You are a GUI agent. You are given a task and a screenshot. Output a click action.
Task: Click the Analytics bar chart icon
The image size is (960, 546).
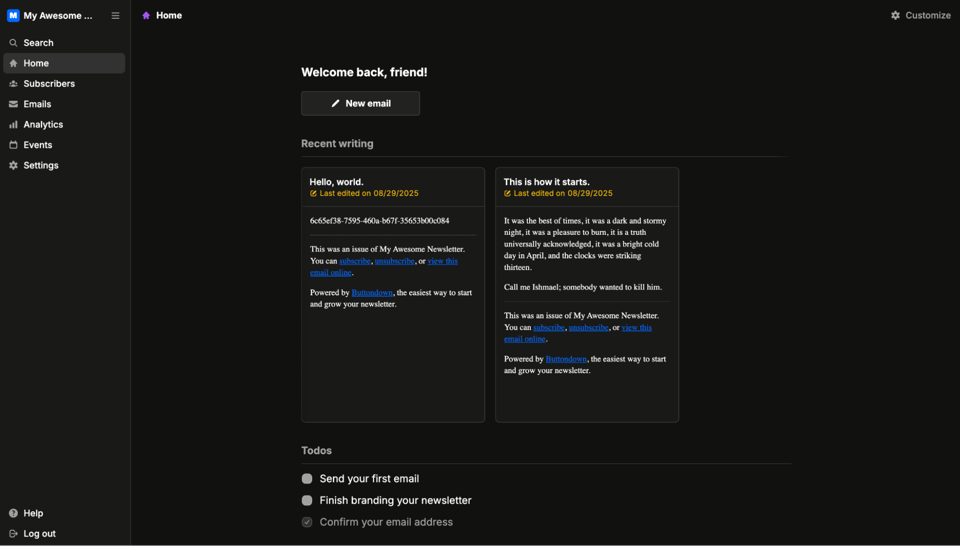point(13,125)
